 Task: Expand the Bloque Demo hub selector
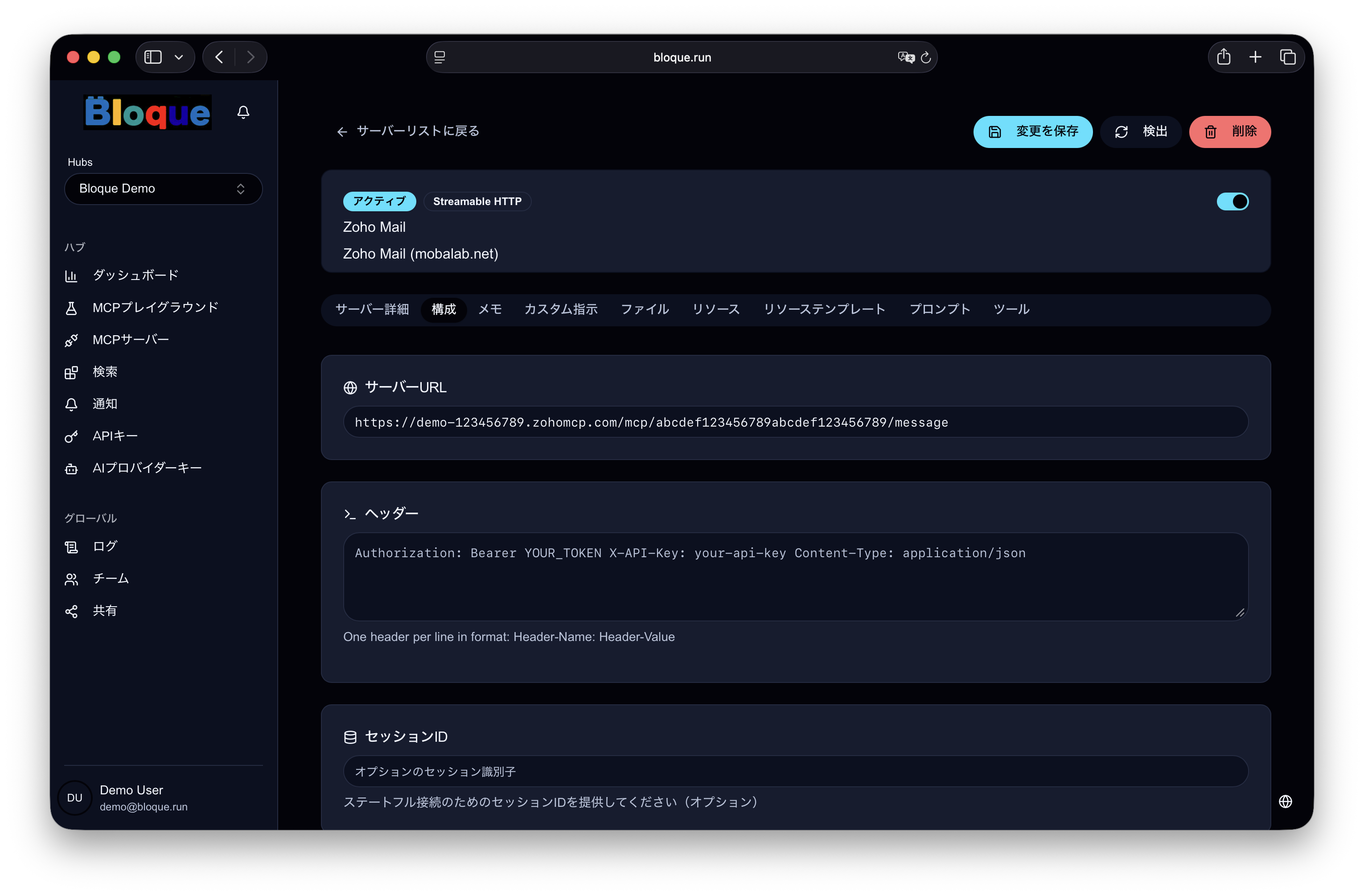pyautogui.click(x=163, y=189)
